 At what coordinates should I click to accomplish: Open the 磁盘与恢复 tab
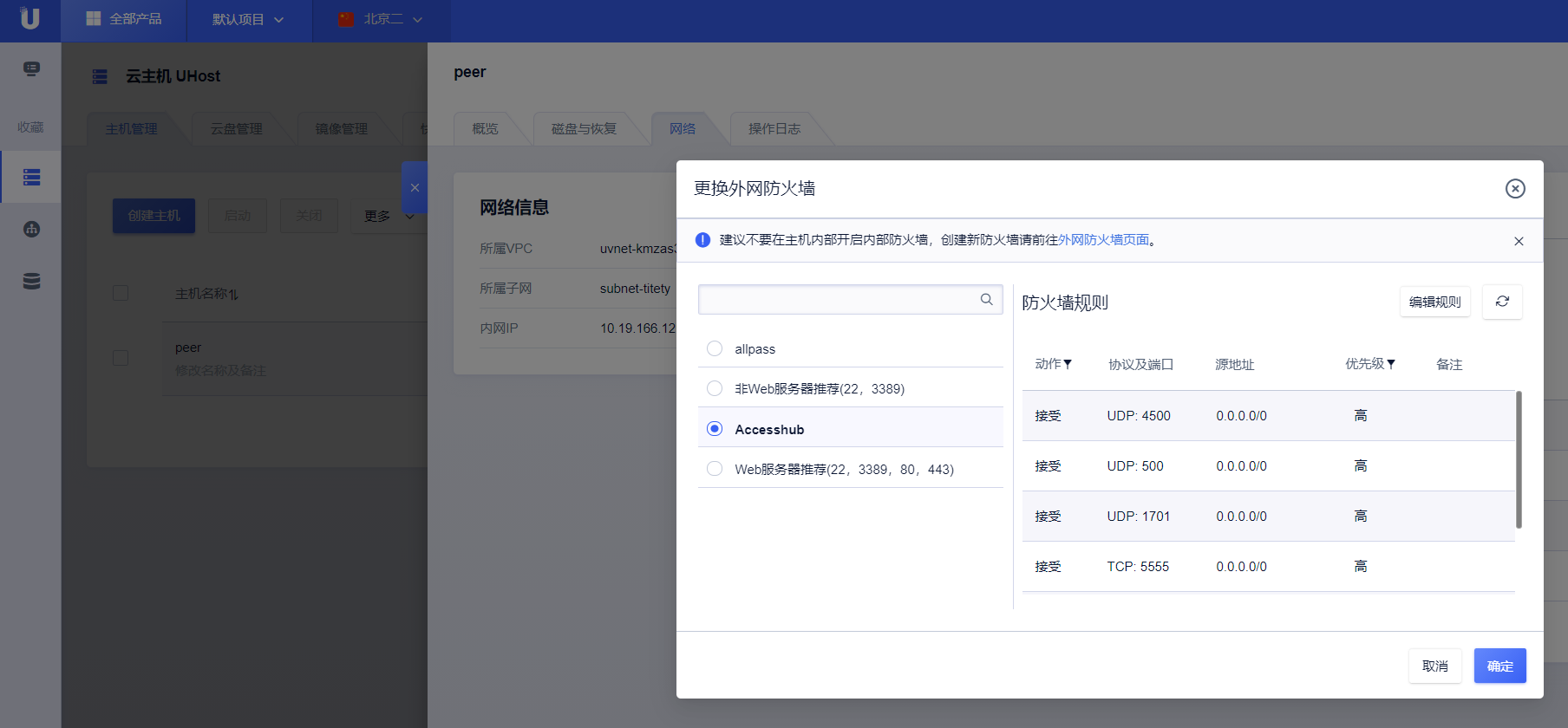point(584,128)
